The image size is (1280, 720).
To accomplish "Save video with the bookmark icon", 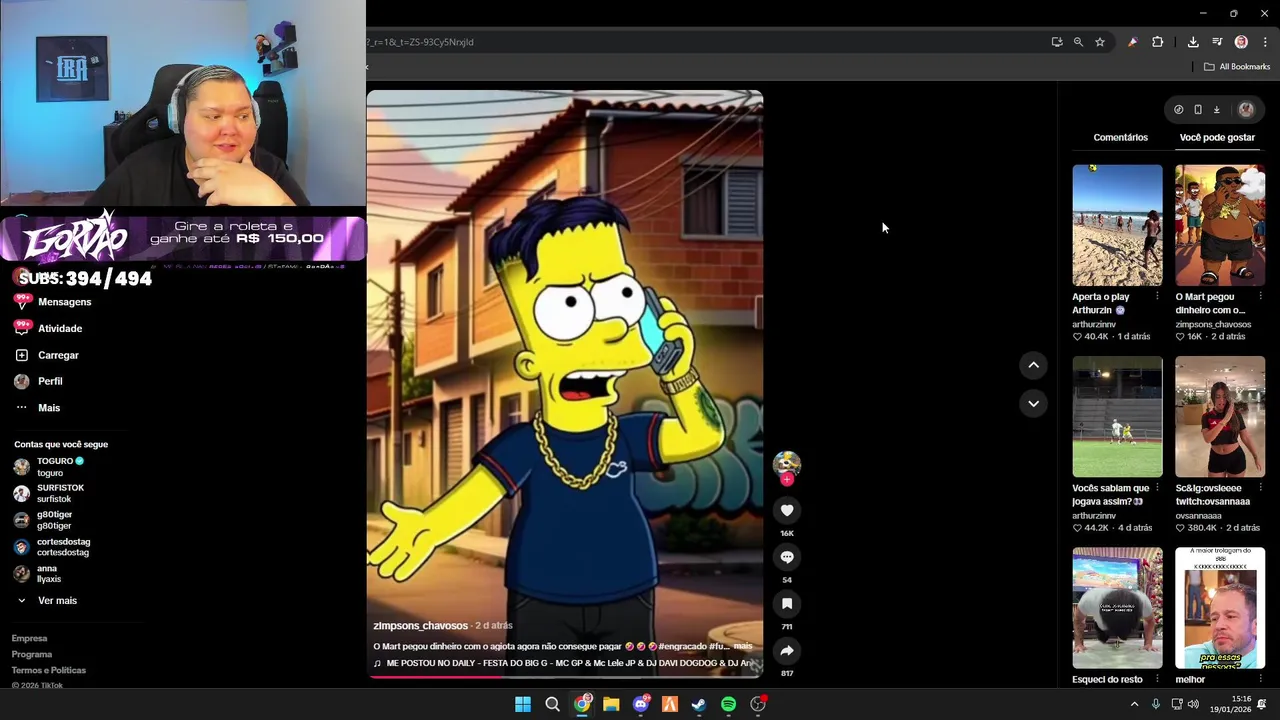I will point(787,604).
